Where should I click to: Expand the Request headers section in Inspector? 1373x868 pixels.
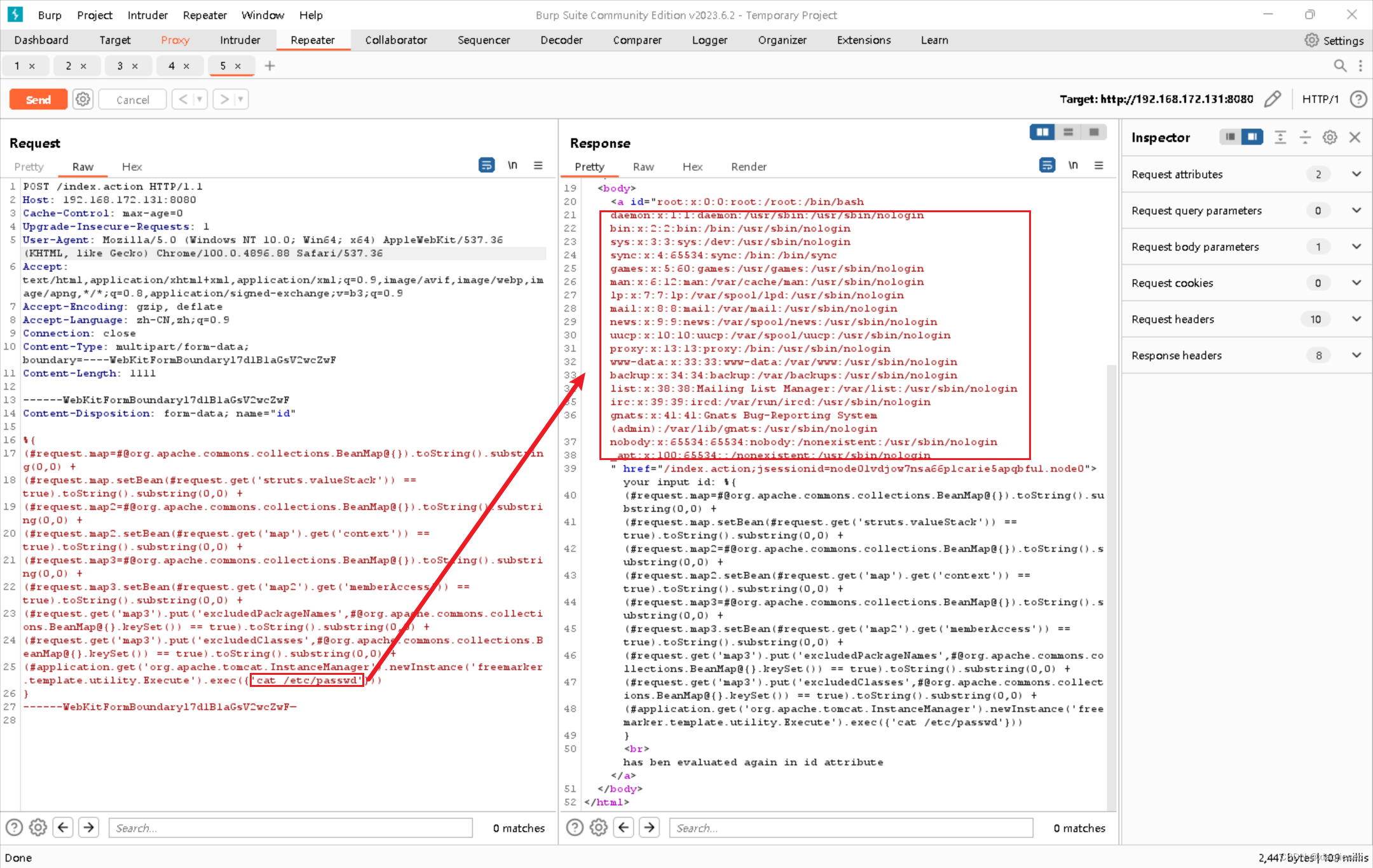(x=1356, y=319)
